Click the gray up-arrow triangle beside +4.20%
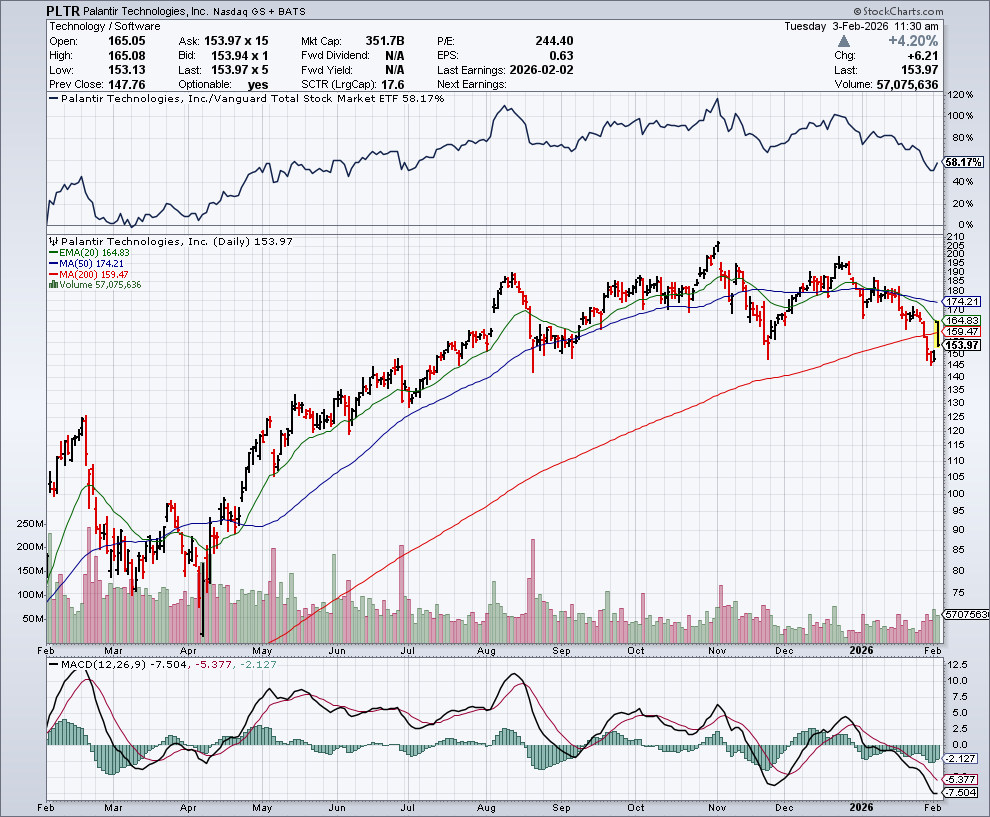Image resolution: width=990 pixels, height=817 pixels. (x=845, y=42)
